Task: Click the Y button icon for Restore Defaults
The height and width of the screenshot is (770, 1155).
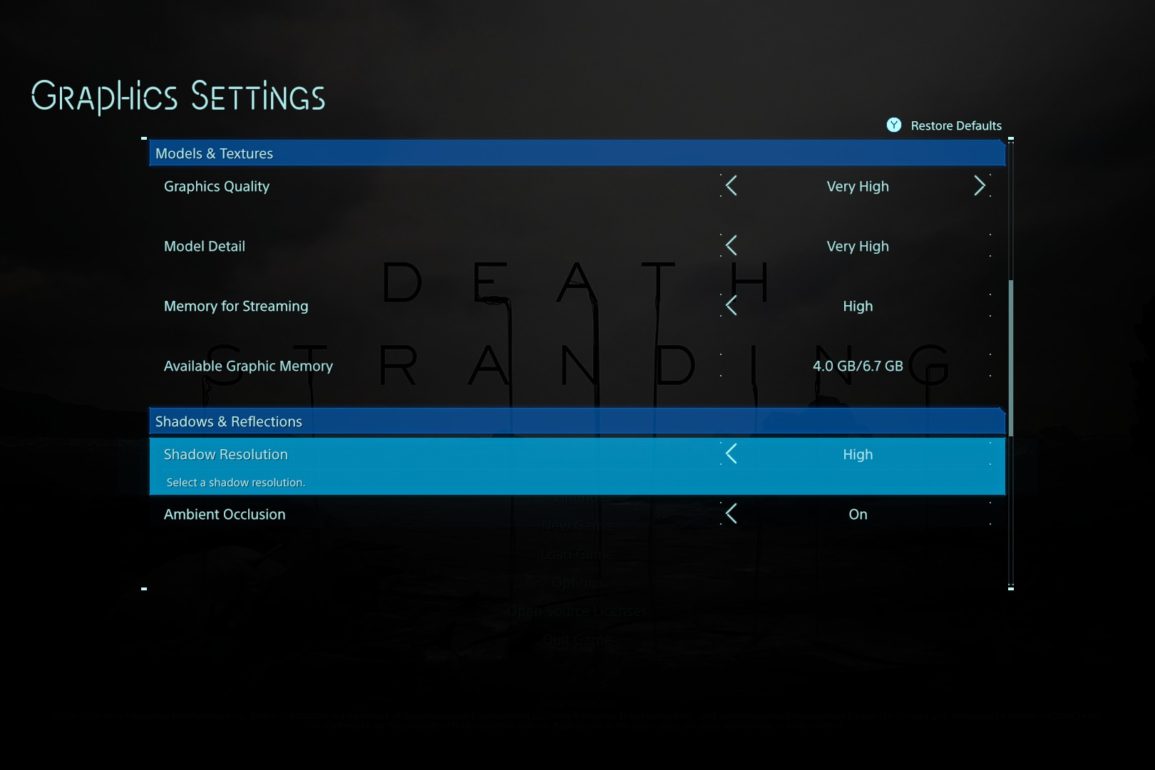Action: click(894, 125)
